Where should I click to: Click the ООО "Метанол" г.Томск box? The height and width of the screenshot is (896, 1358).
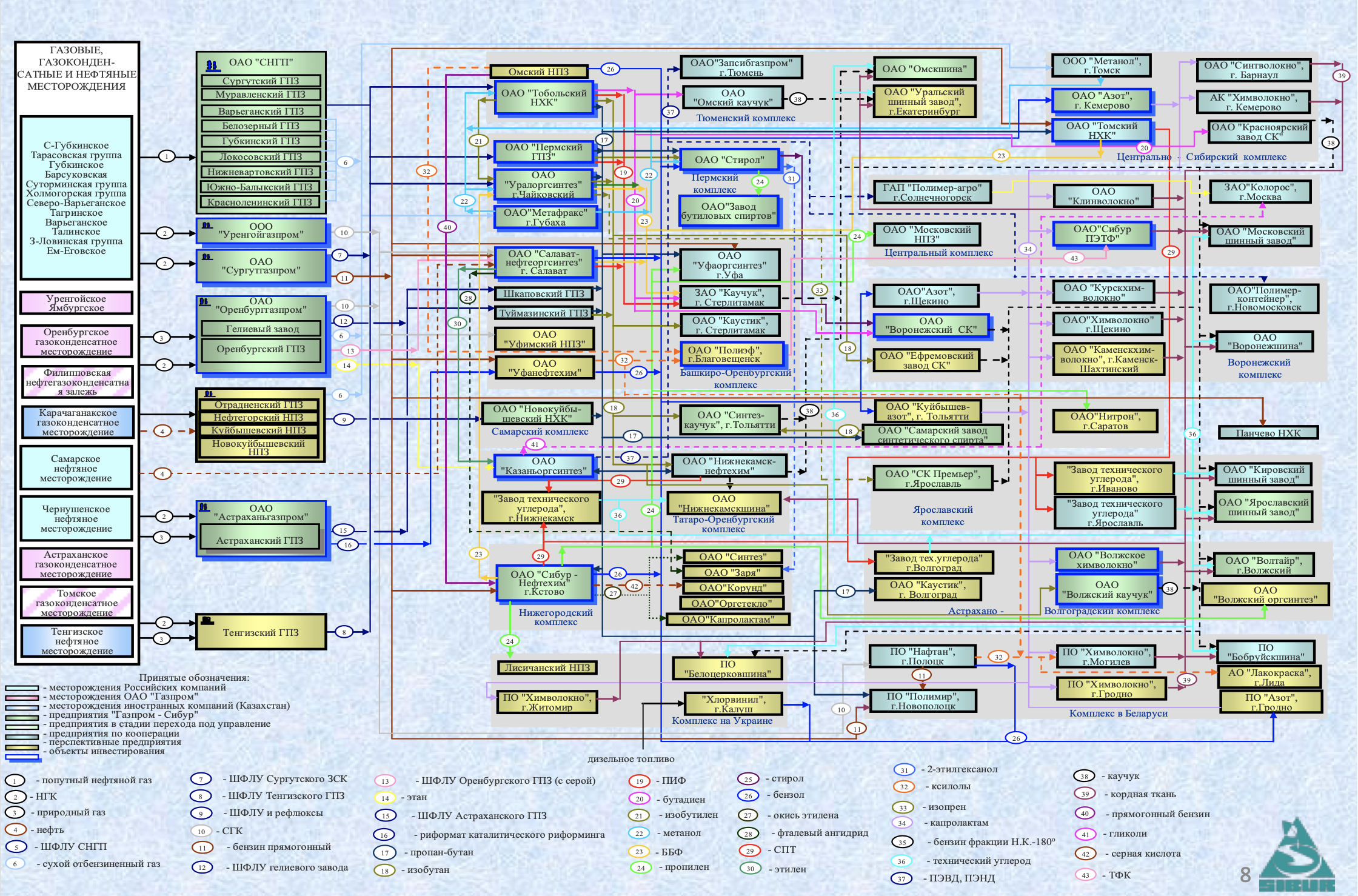1102,65
